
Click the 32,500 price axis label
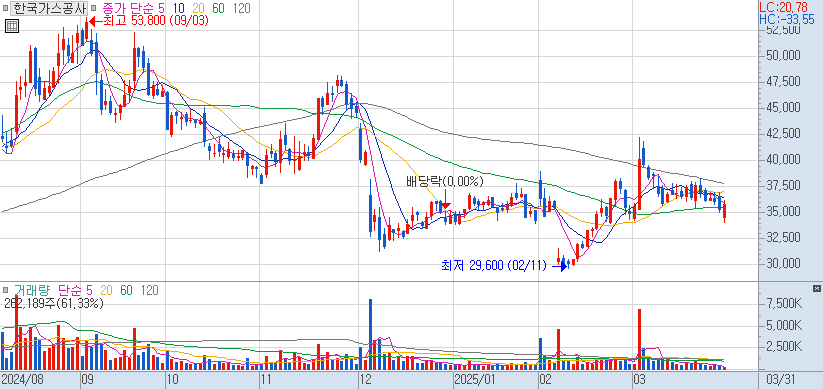(783, 238)
